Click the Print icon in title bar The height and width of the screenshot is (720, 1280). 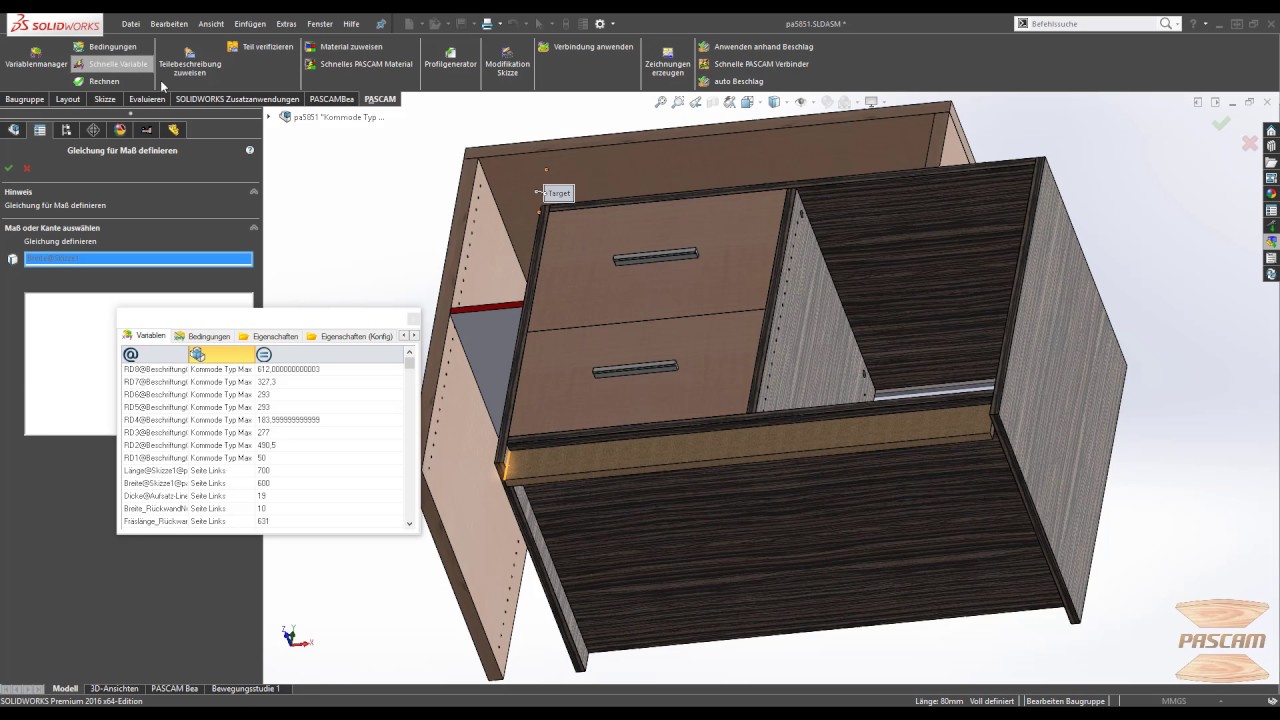pos(487,24)
